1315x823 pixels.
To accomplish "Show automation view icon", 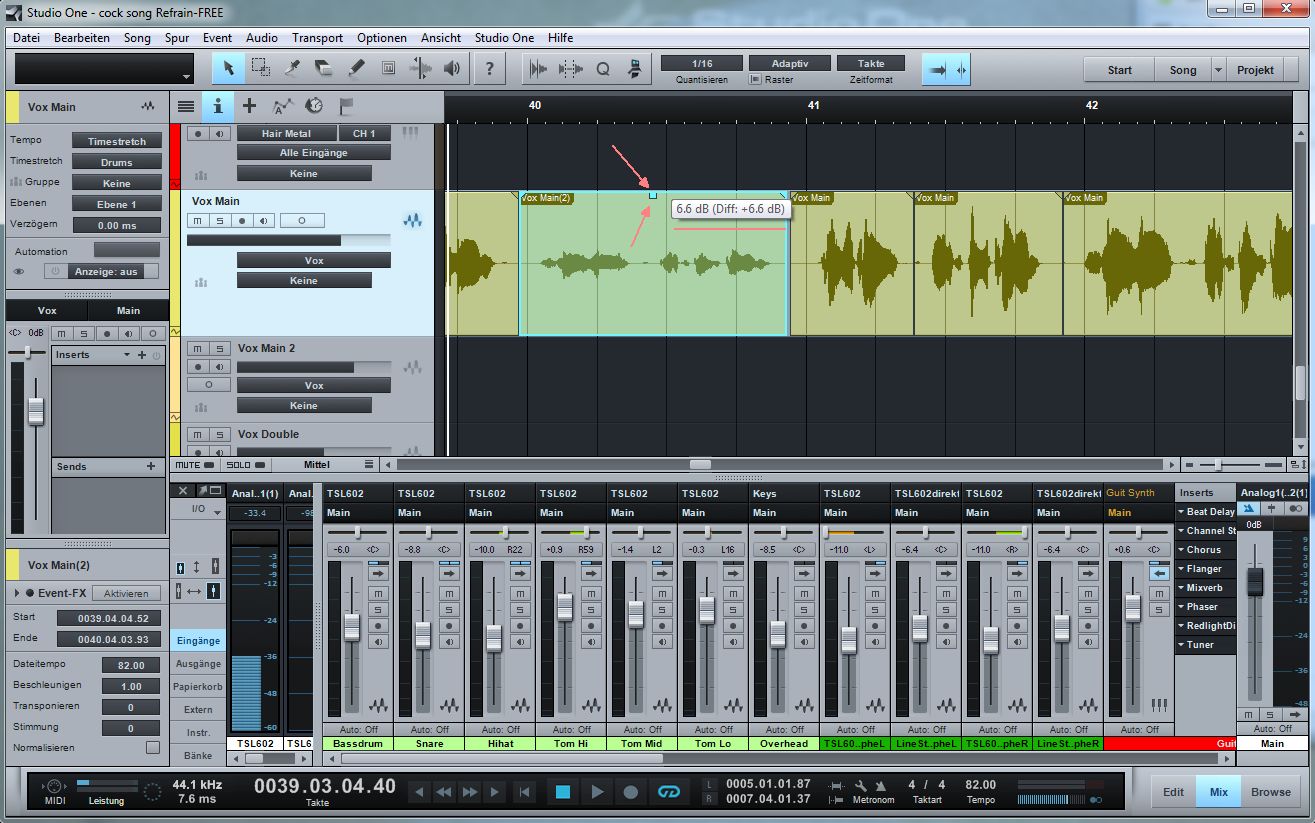I will tap(282, 106).
